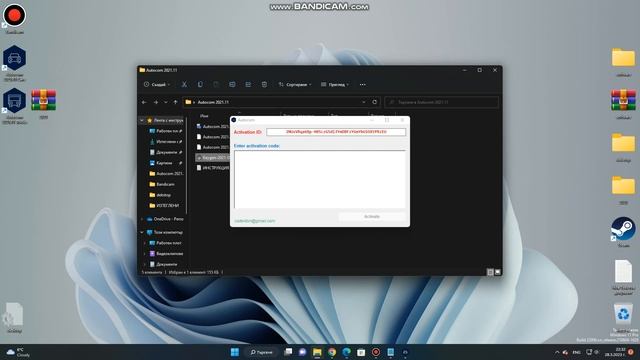Open Microsoft Edge from the taskbar
Screen dimensions: 640x360
point(347,352)
